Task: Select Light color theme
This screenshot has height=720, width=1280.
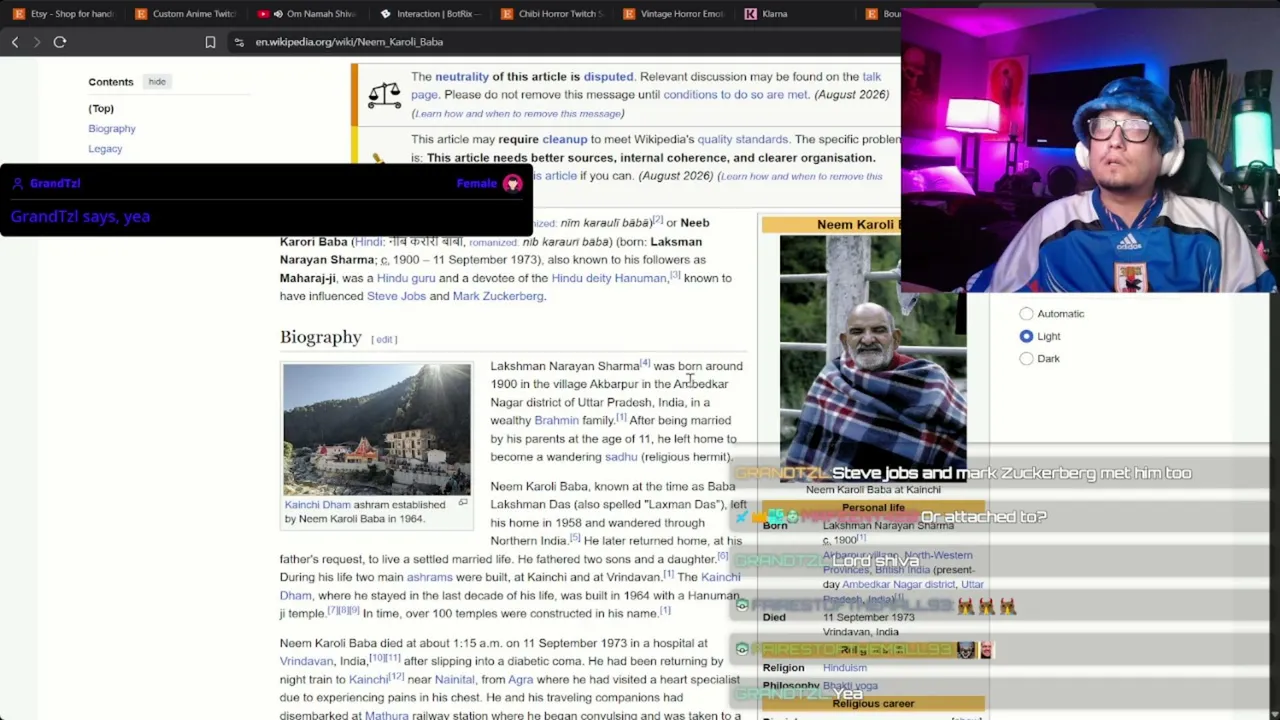Action: coord(1026,336)
